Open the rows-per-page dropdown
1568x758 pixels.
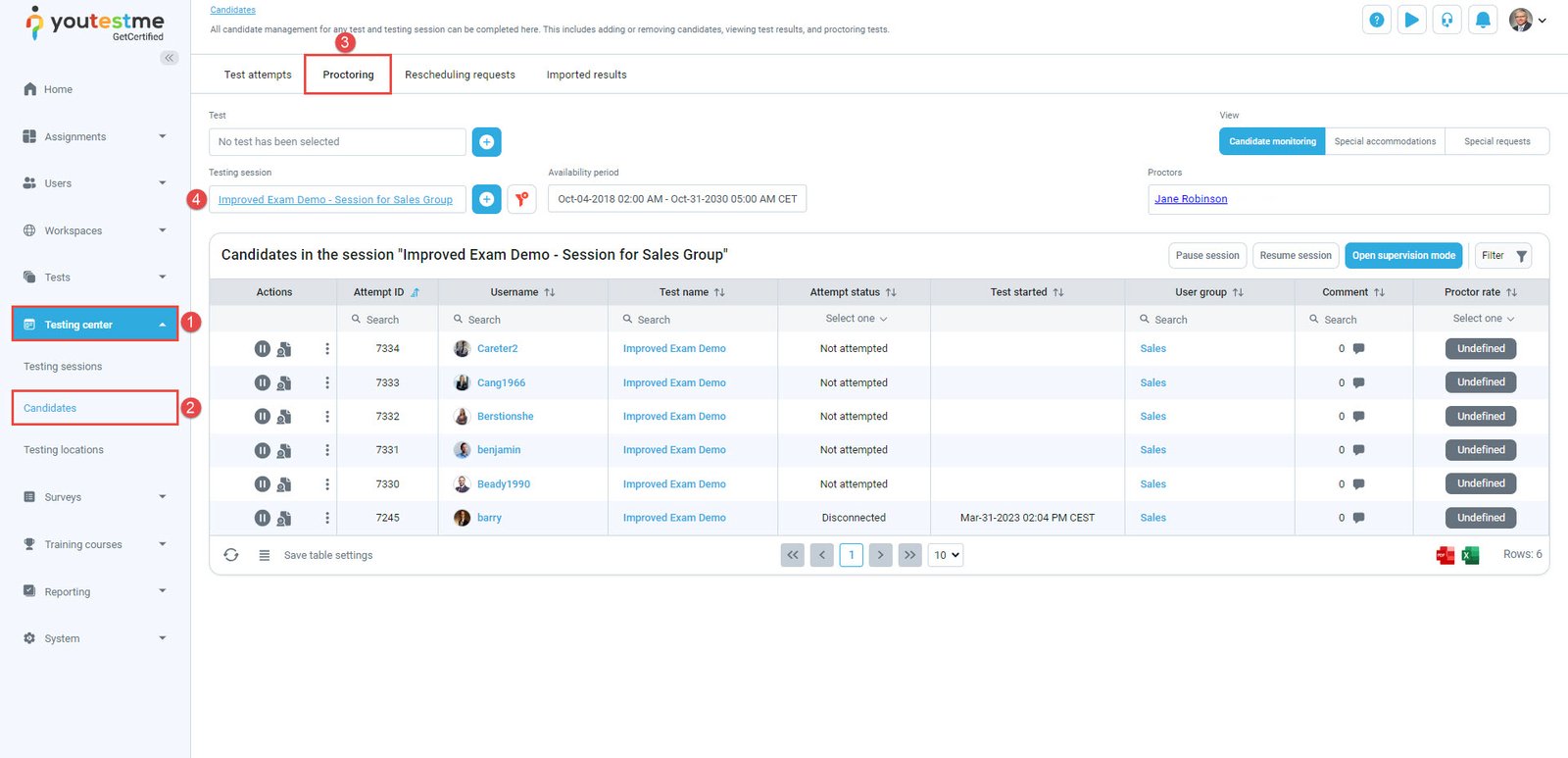[946, 555]
